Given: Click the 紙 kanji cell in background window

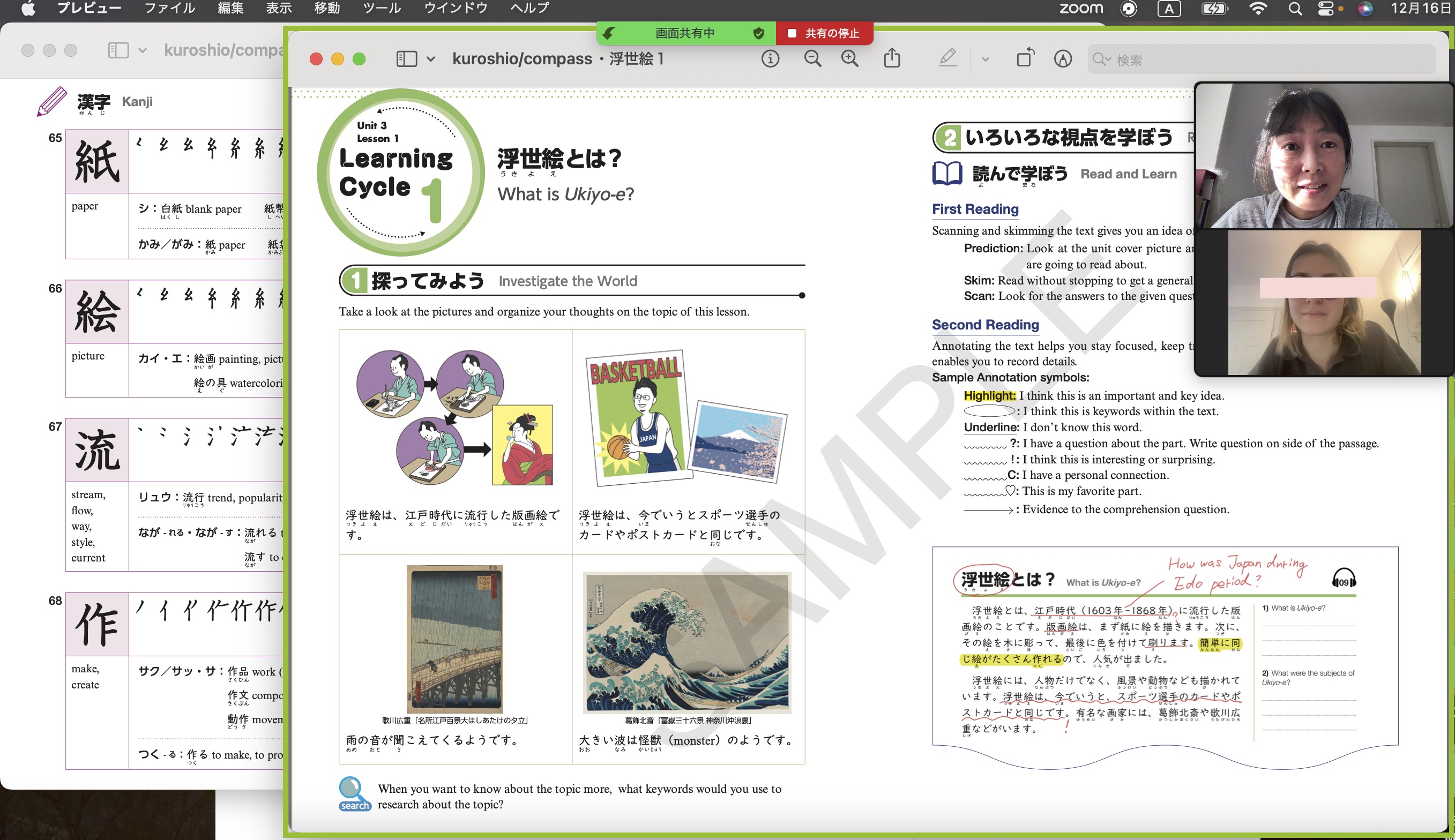Looking at the screenshot, I should click(96, 161).
